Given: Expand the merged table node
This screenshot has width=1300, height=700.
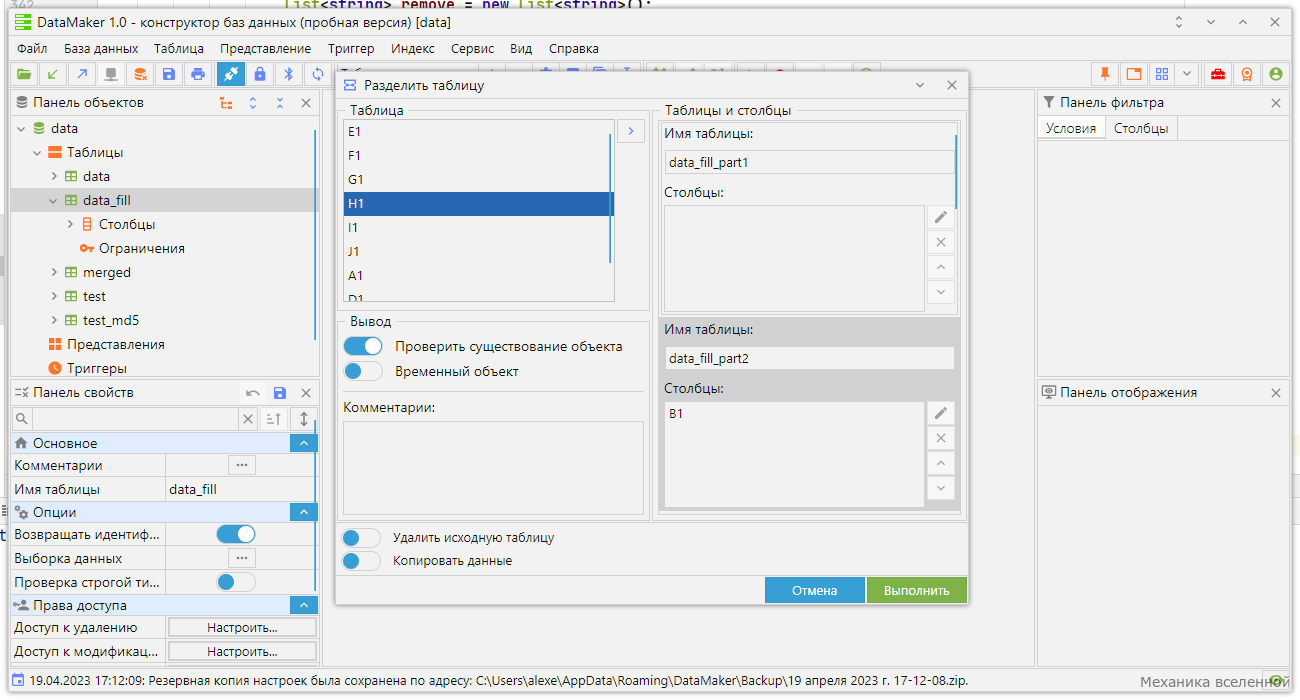Looking at the screenshot, I should click(x=54, y=272).
